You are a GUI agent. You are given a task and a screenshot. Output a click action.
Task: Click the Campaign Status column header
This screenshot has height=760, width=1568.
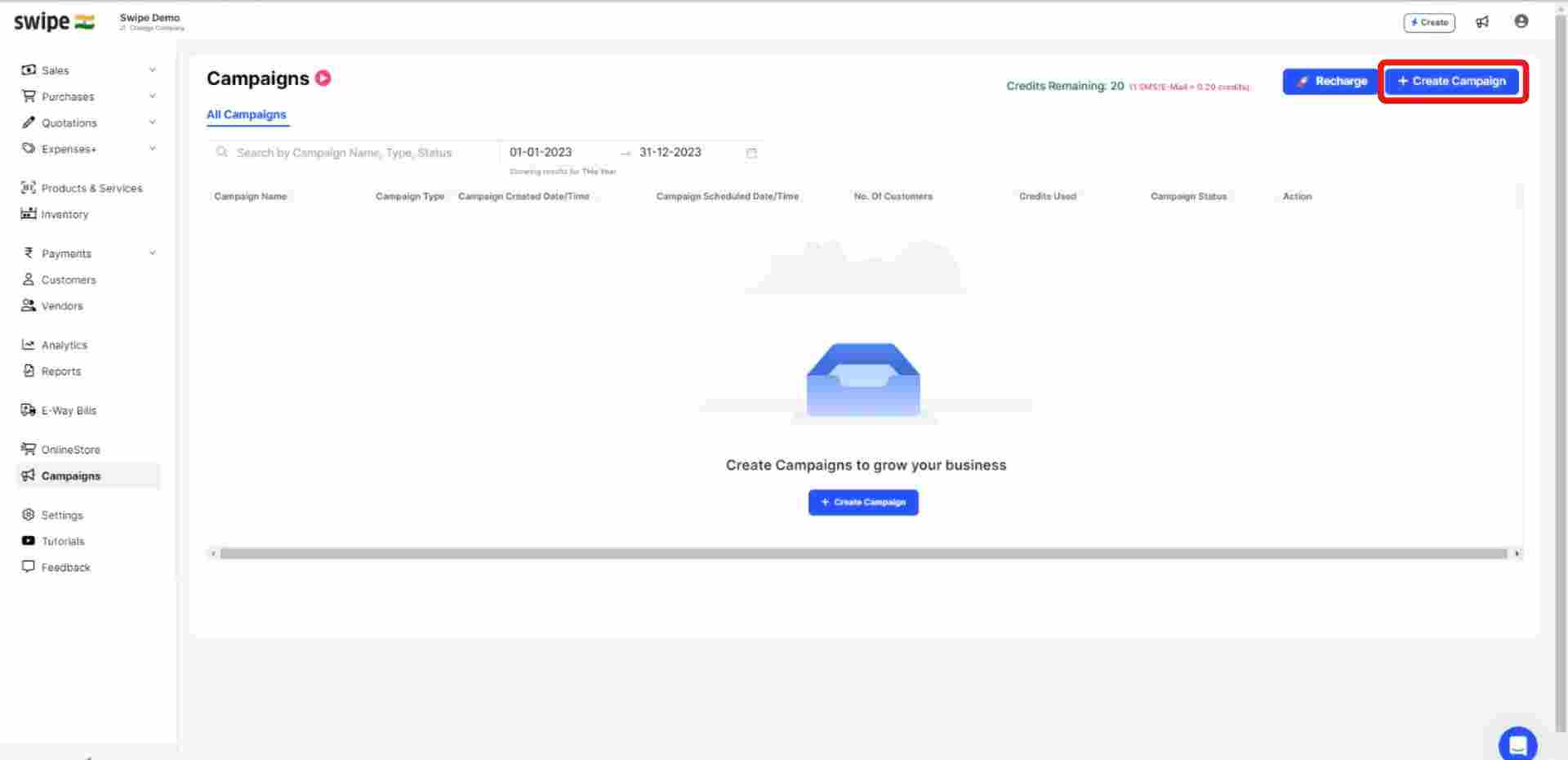pos(1188,196)
